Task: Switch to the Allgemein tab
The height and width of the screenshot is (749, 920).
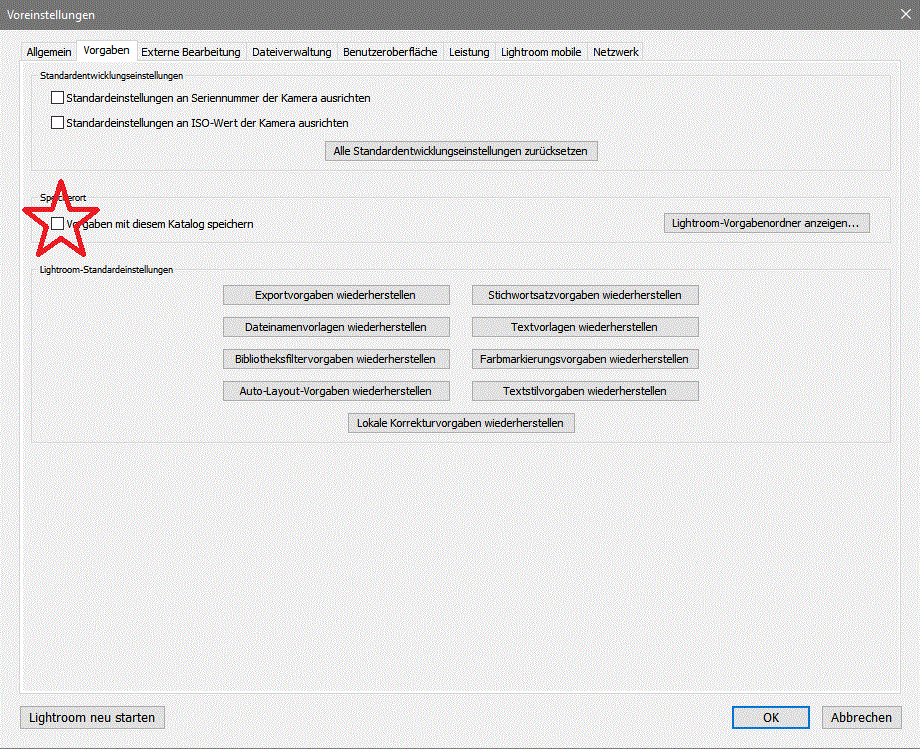Action: tap(49, 52)
